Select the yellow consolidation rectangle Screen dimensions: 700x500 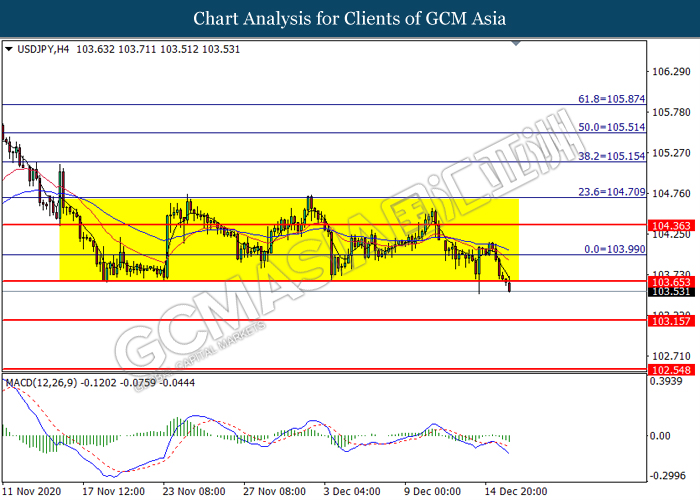tap(289, 239)
